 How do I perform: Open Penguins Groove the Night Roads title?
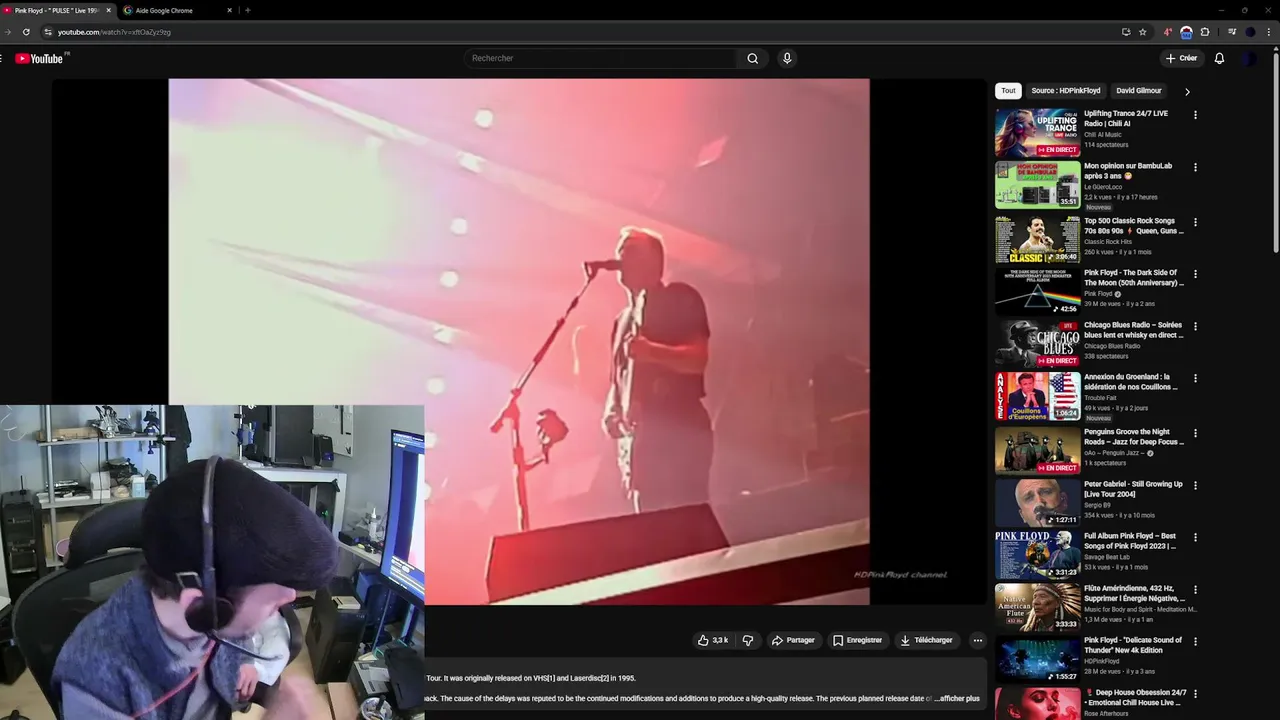(x=1134, y=437)
